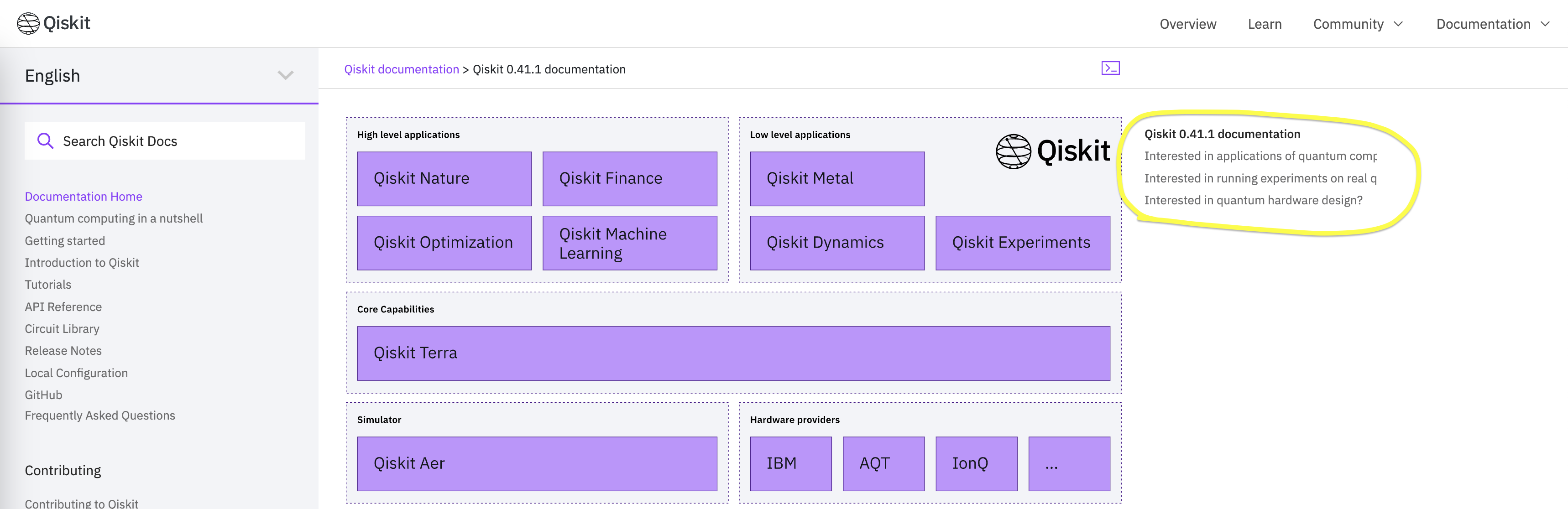Image resolution: width=1568 pixels, height=509 pixels.
Task: Open Tutorials from the sidebar
Action: 47,284
